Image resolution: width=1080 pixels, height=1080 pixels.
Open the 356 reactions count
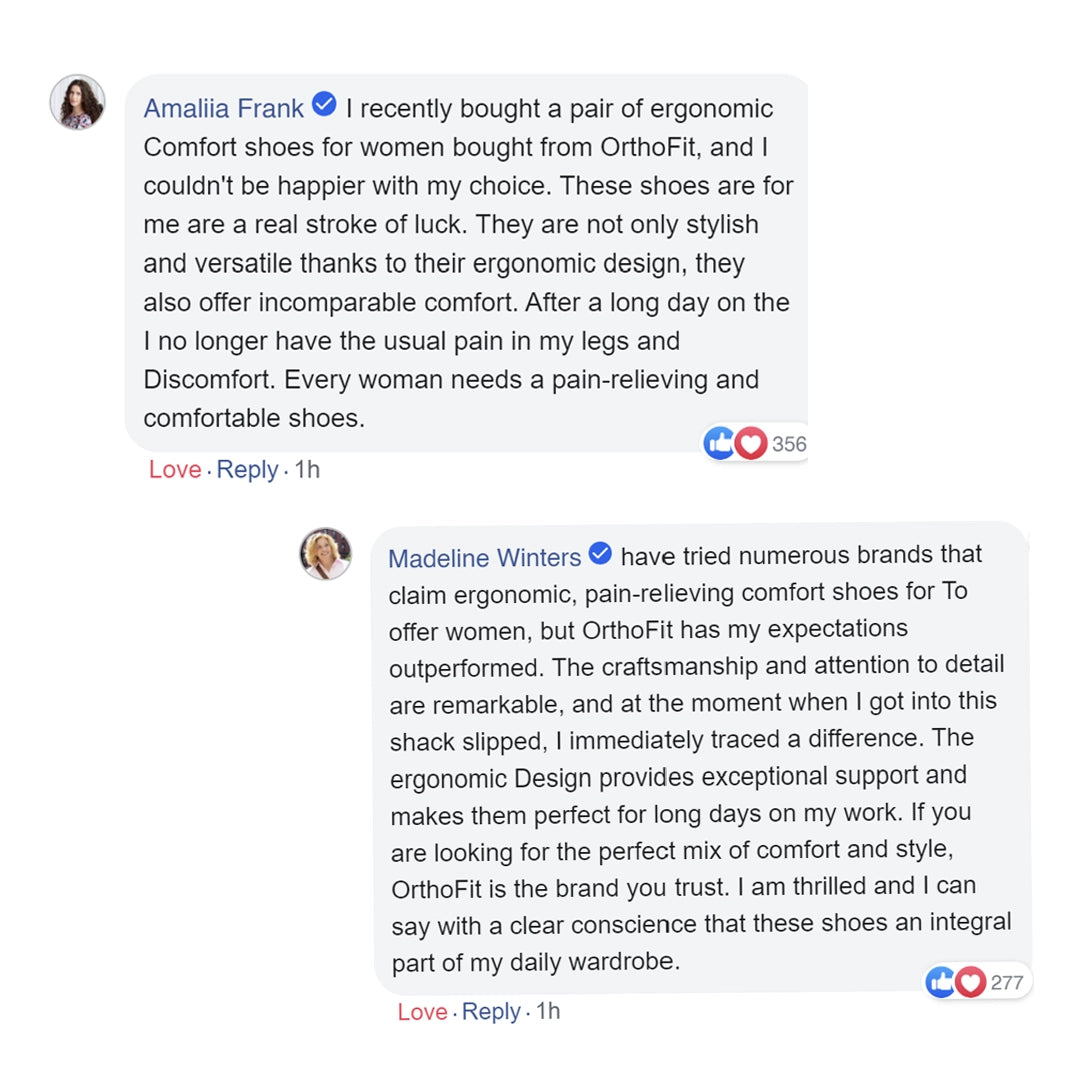tap(788, 444)
